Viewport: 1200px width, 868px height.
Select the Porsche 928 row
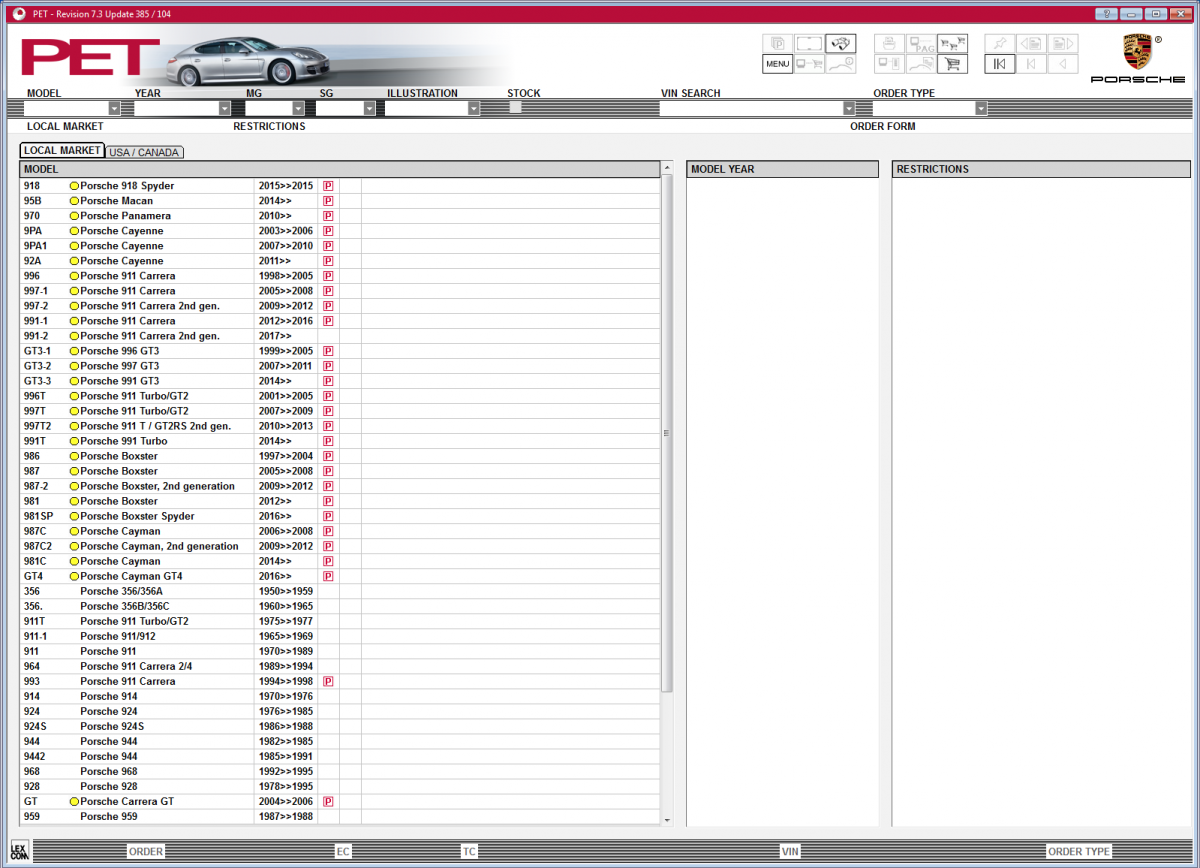click(x=340, y=787)
